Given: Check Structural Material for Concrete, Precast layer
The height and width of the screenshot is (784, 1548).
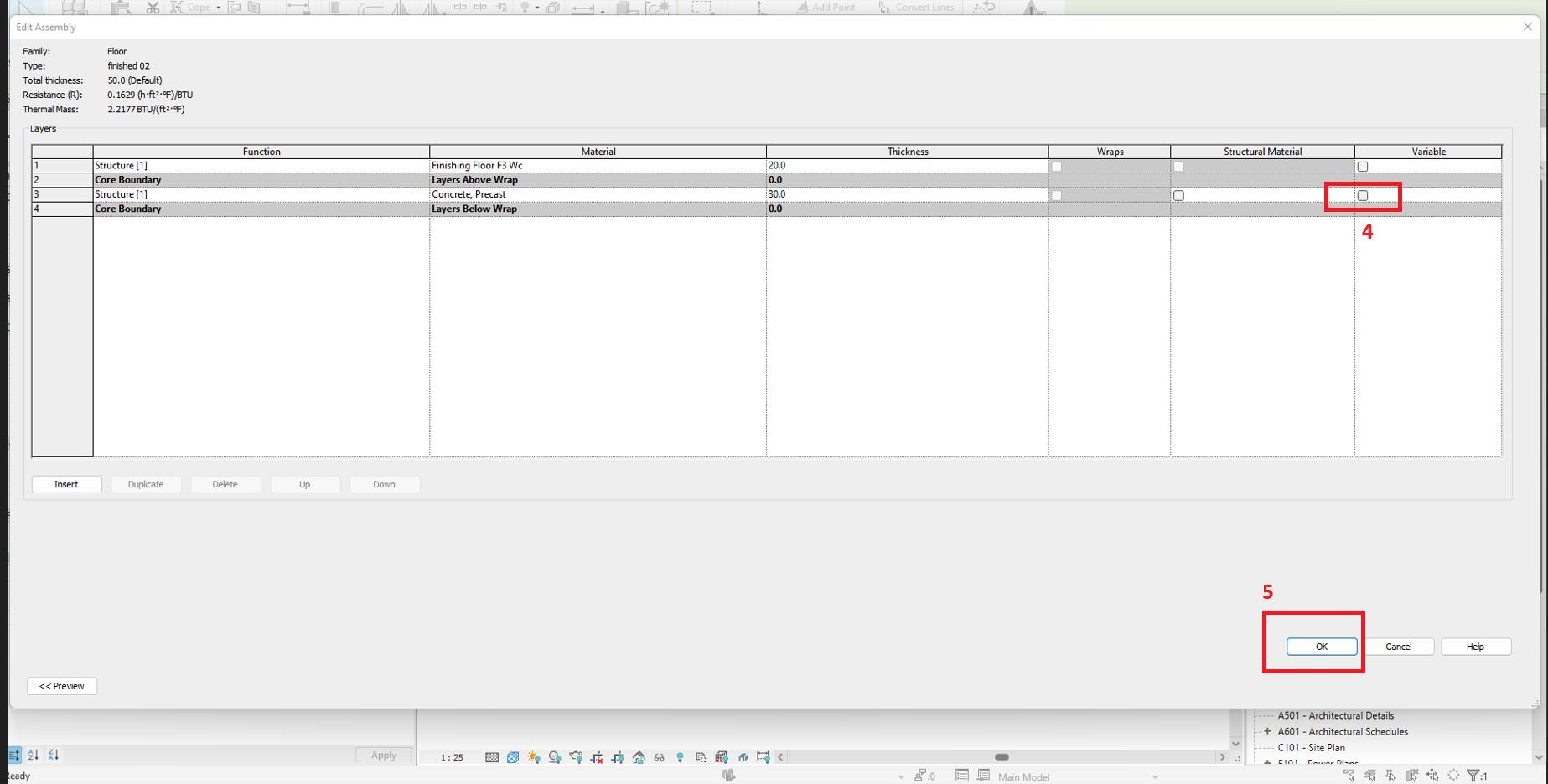Looking at the screenshot, I should coord(1178,195).
